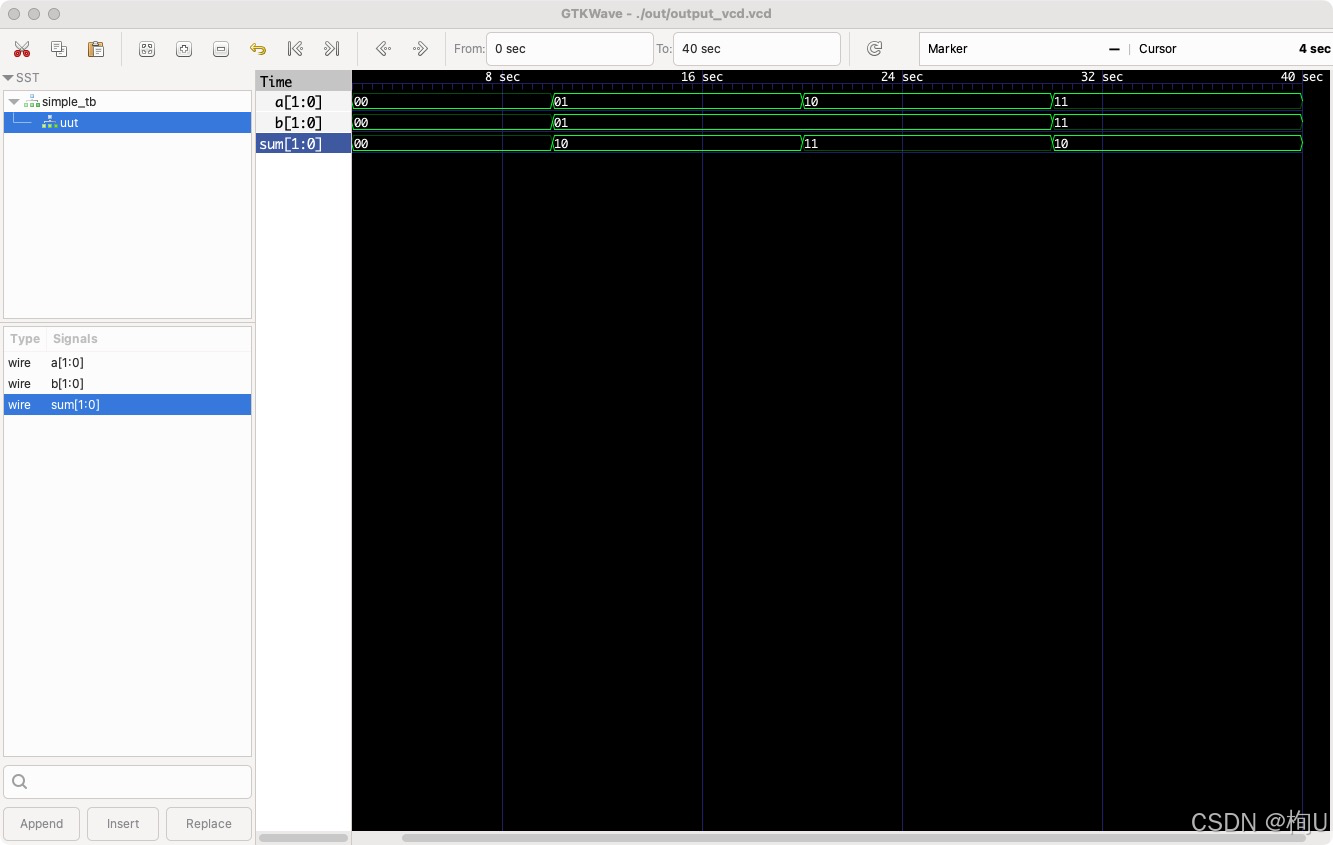Jump to the end of the waveform

pos(331,48)
